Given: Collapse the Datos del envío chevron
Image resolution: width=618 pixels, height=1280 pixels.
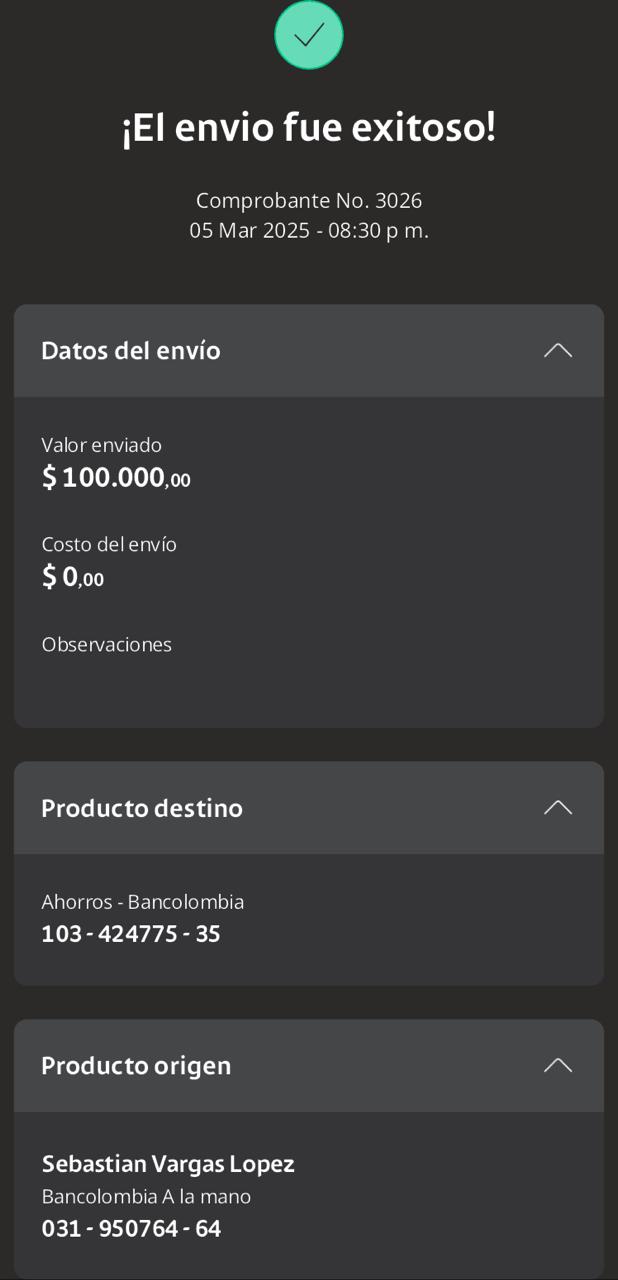Looking at the screenshot, I should click(557, 350).
